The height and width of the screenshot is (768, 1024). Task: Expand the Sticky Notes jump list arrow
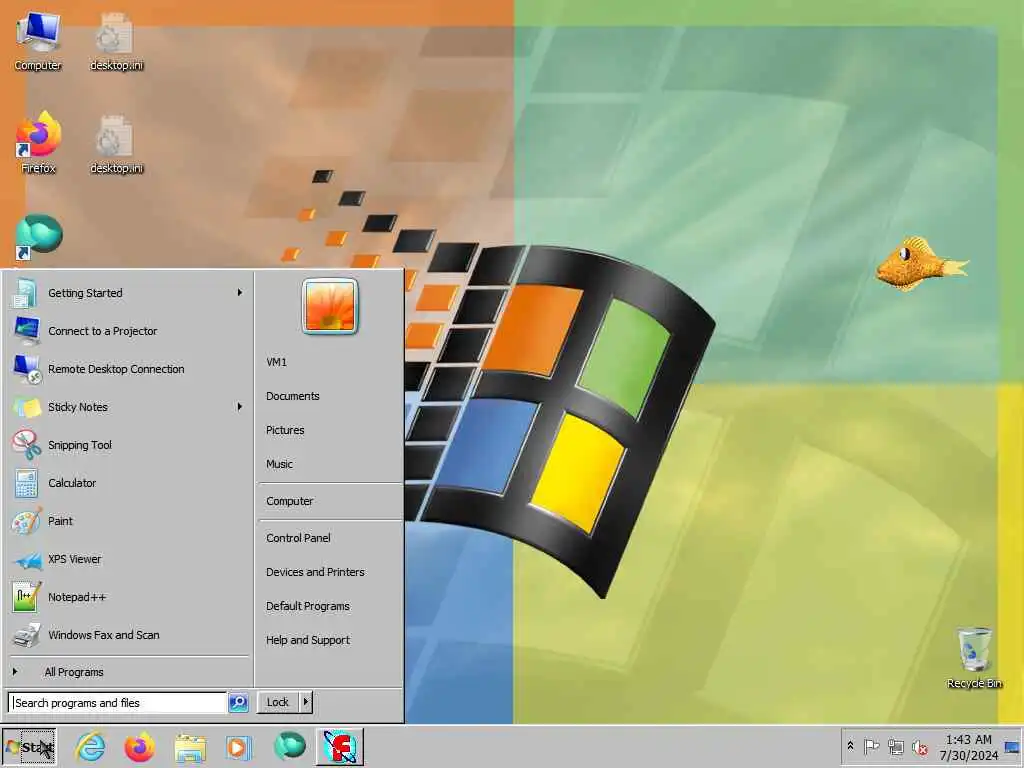pos(240,407)
